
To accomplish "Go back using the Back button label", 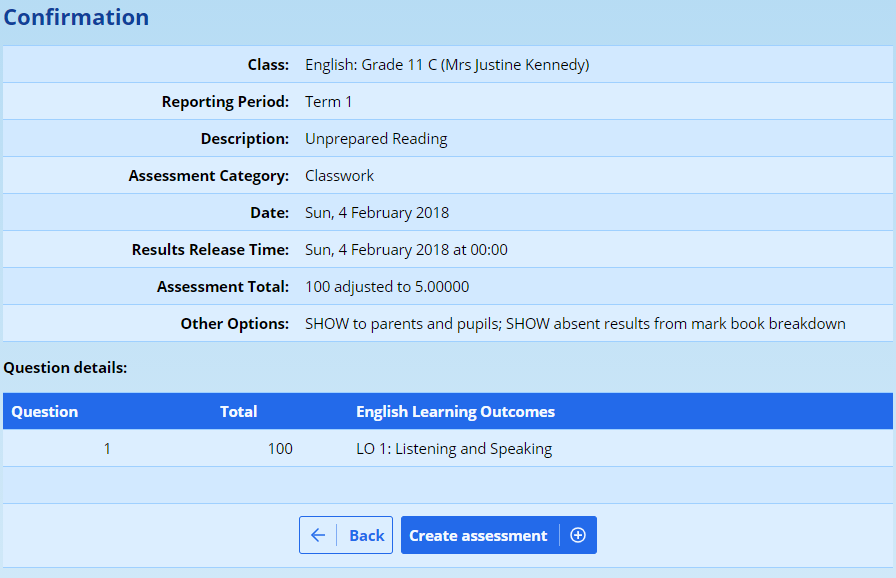I will (366, 535).
